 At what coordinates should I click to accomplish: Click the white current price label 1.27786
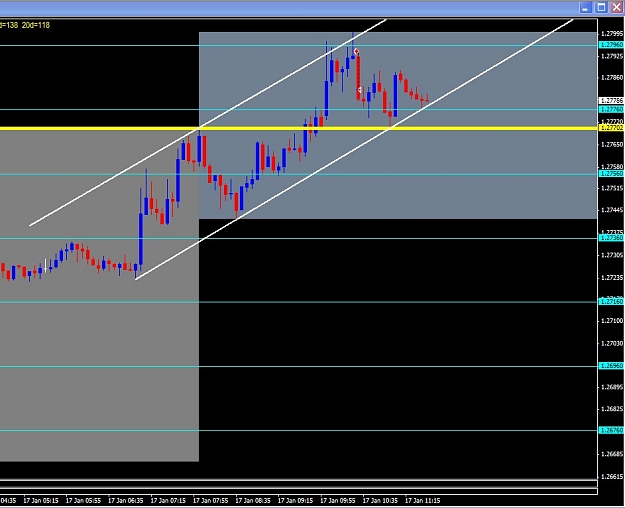[x=611, y=101]
